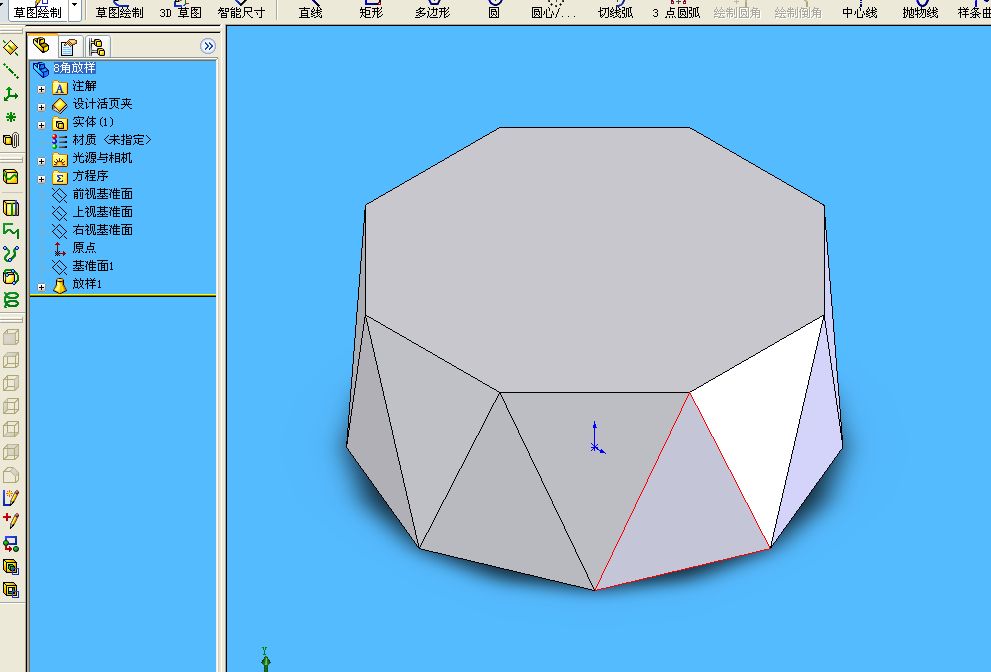Click the blue rectangle with green nodes icon
This screenshot has width=991, height=672.
tap(11, 544)
